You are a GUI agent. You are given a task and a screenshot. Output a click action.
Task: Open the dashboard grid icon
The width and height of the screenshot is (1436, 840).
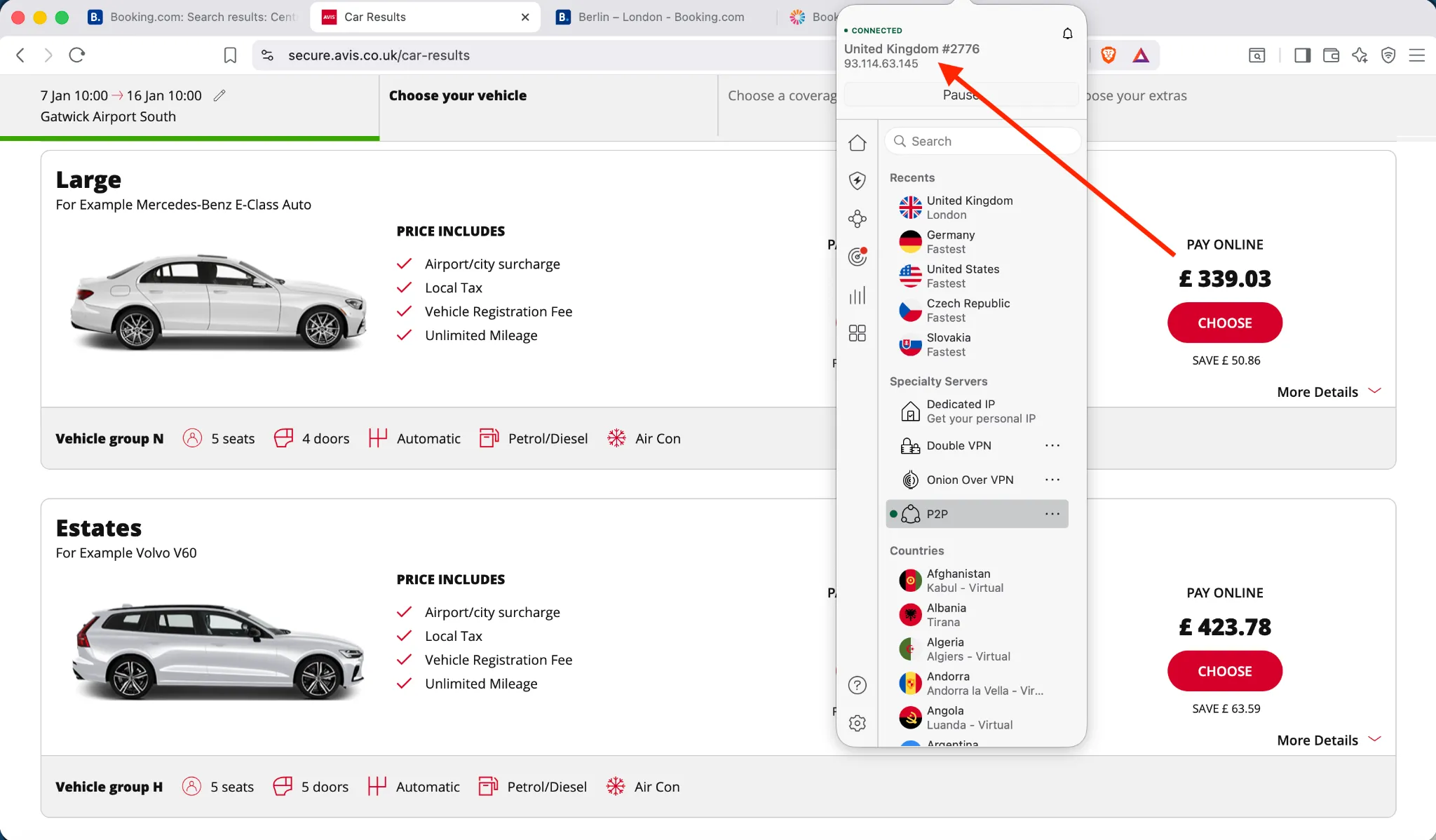(x=858, y=333)
